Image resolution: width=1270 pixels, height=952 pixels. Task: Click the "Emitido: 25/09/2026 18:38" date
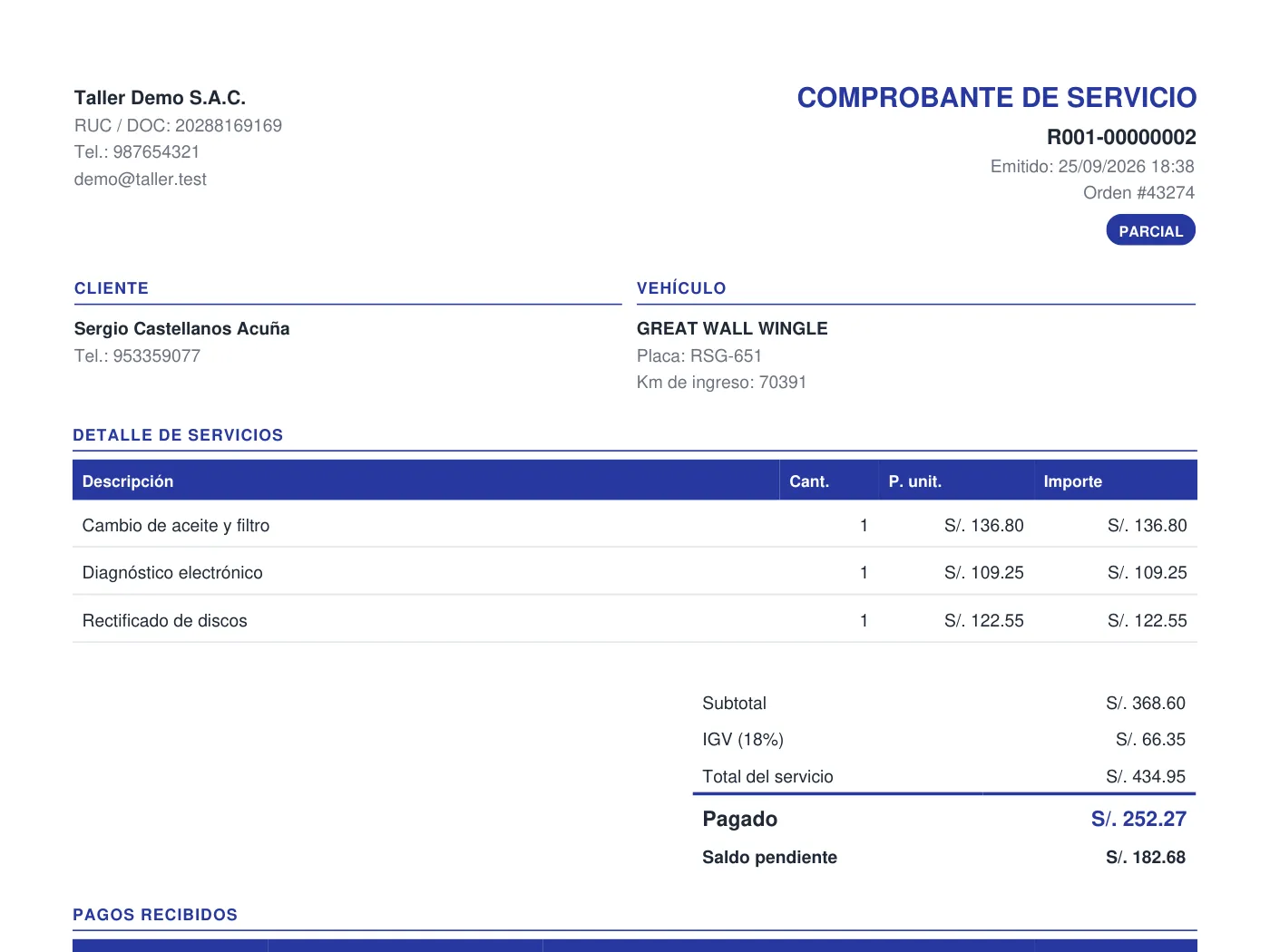point(1092,166)
